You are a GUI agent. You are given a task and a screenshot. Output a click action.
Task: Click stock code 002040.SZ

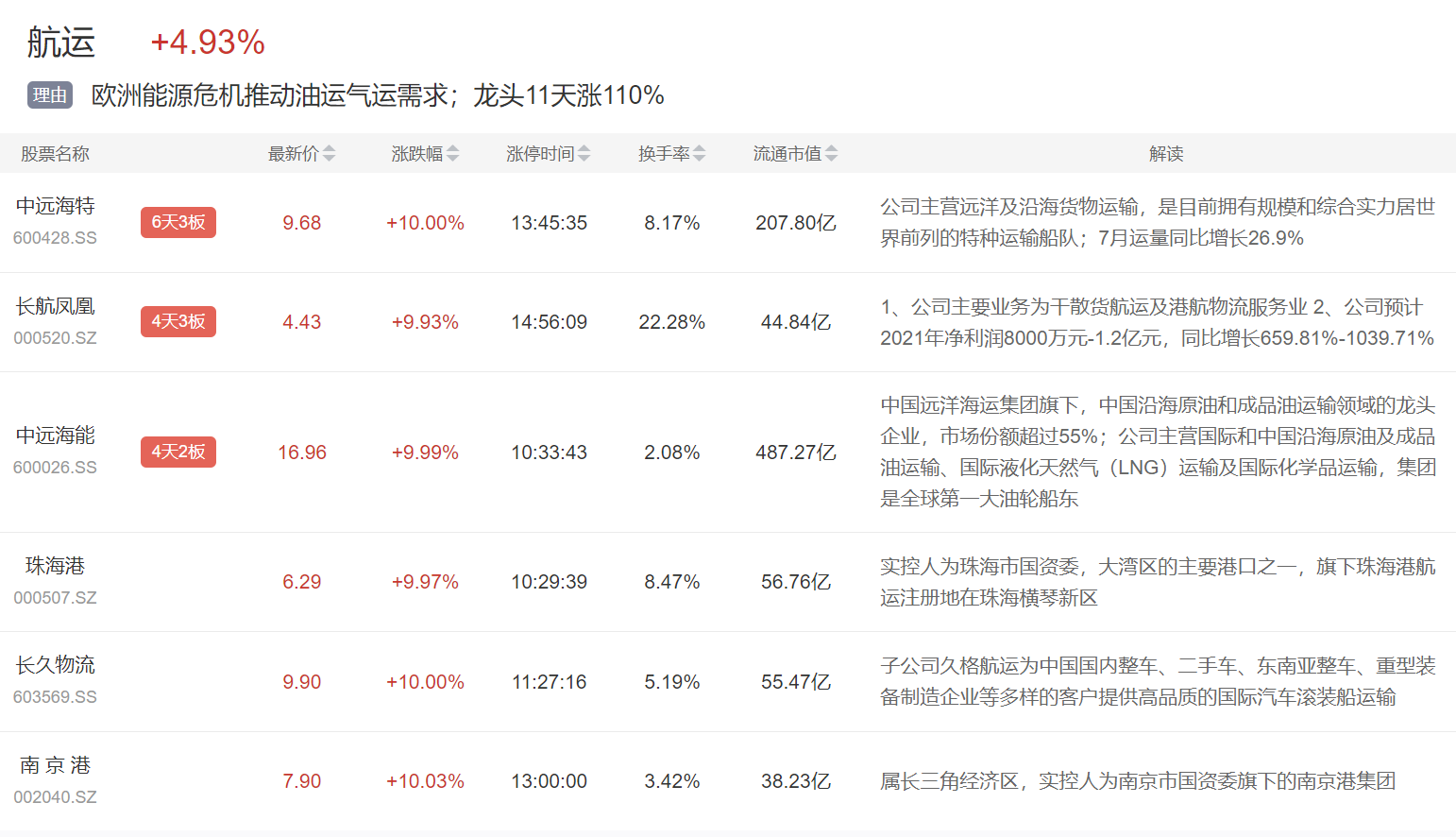(55, 797)
